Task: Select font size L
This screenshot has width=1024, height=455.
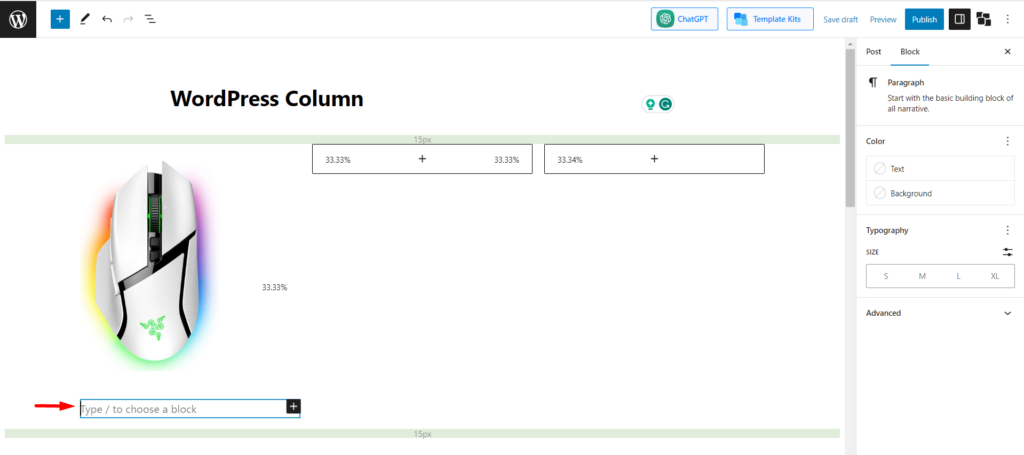Action: tap(958, 276)
